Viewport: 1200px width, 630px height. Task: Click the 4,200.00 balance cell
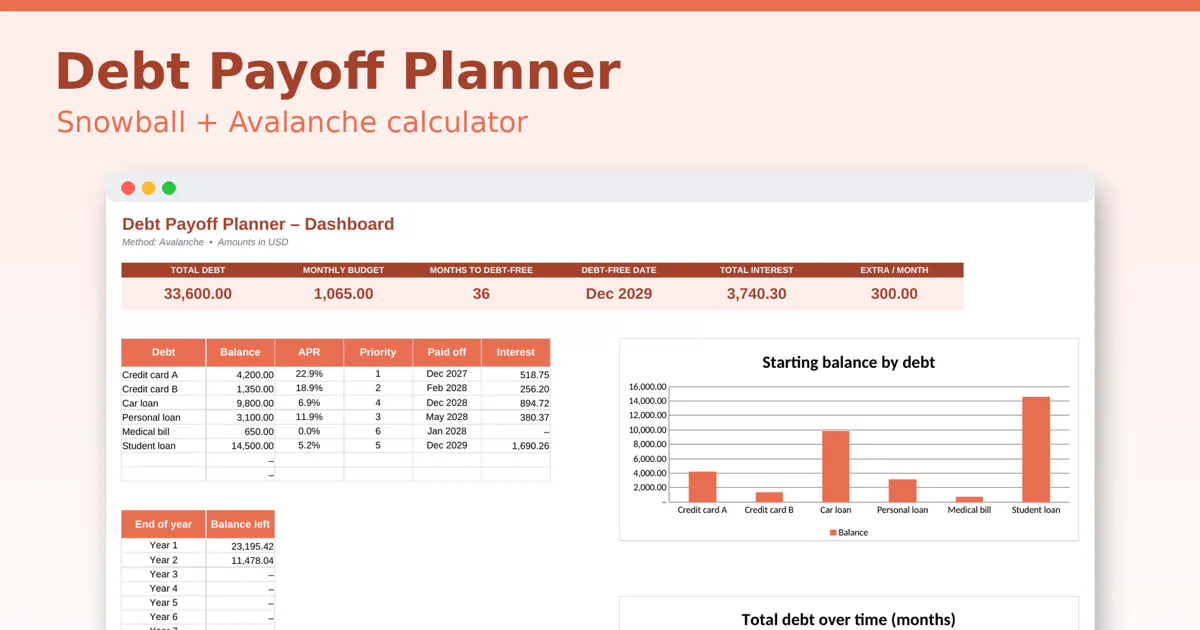(x=240, y=375)
